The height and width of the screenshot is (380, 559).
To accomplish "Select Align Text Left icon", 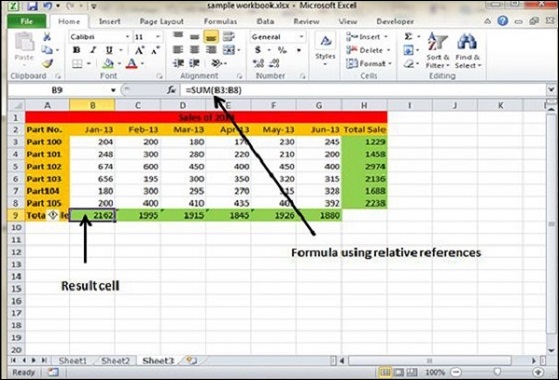I will click(178, 50).
